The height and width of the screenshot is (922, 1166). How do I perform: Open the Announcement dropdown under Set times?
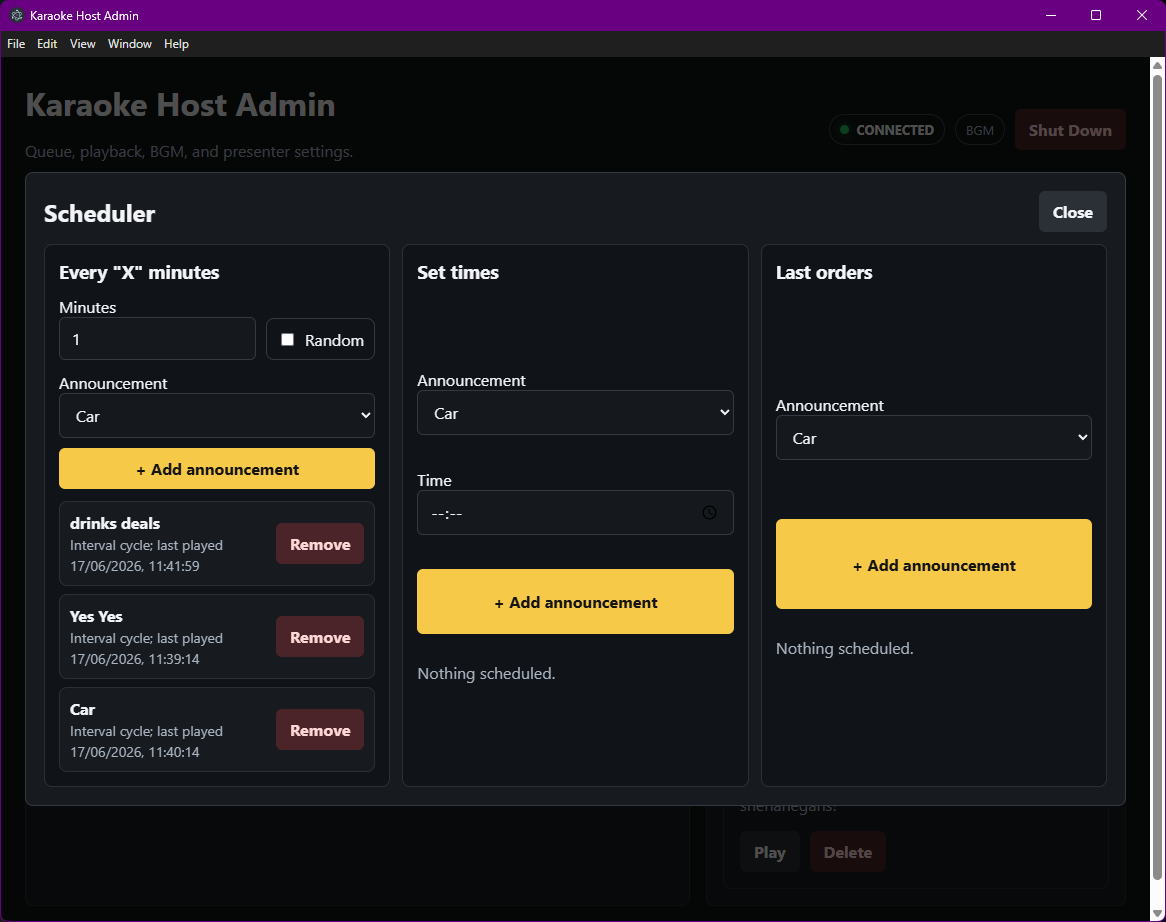[x=575, y=413]
